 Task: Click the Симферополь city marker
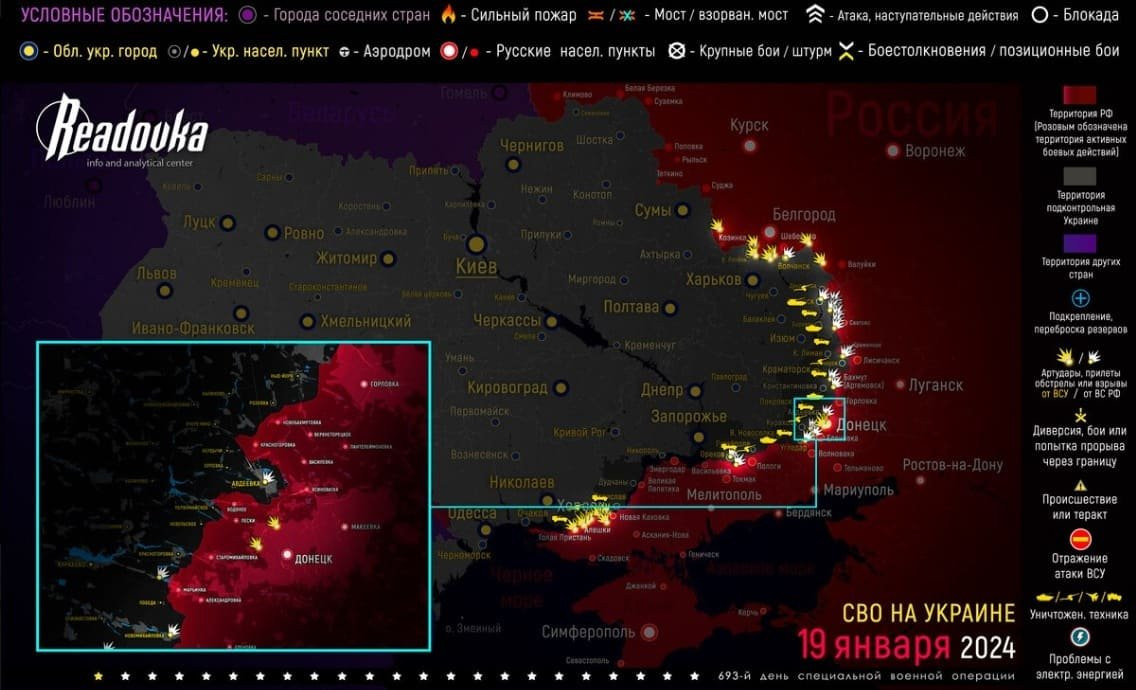(650, 632)
